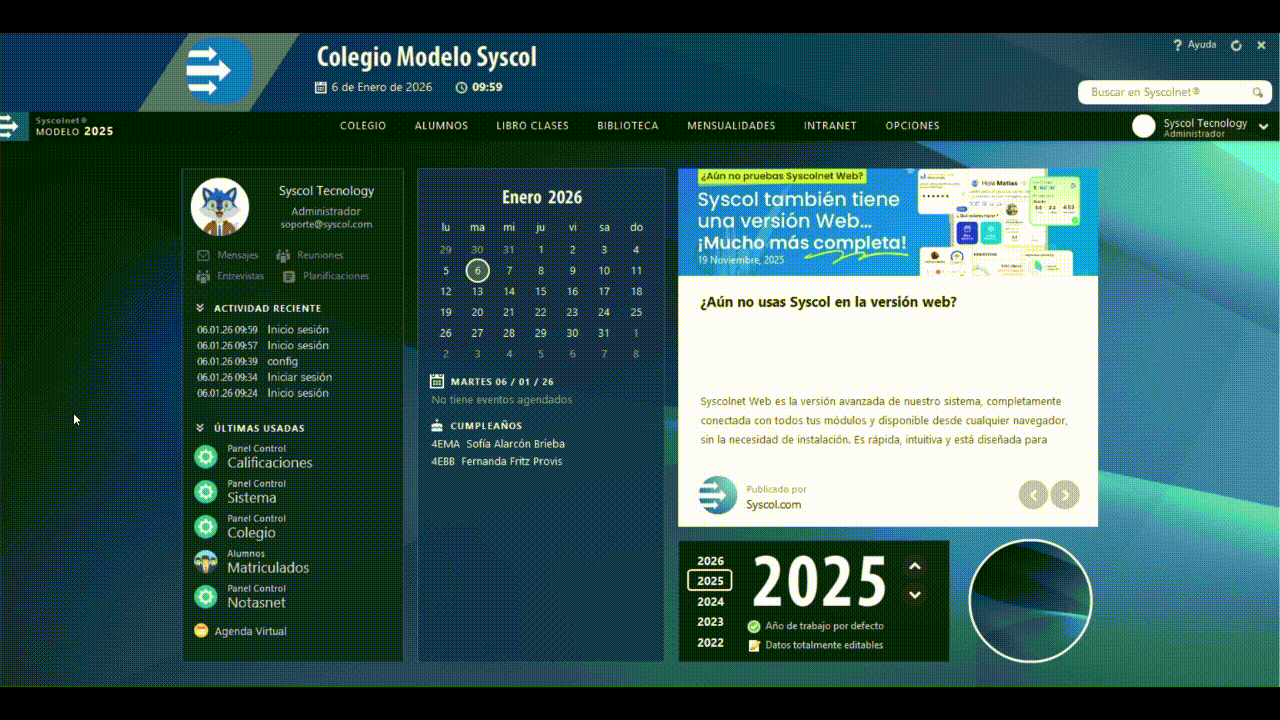Screen dimensions: 1280x720
Task: Click the Syscol.com publisher logo
Action: tap(718, 496)
